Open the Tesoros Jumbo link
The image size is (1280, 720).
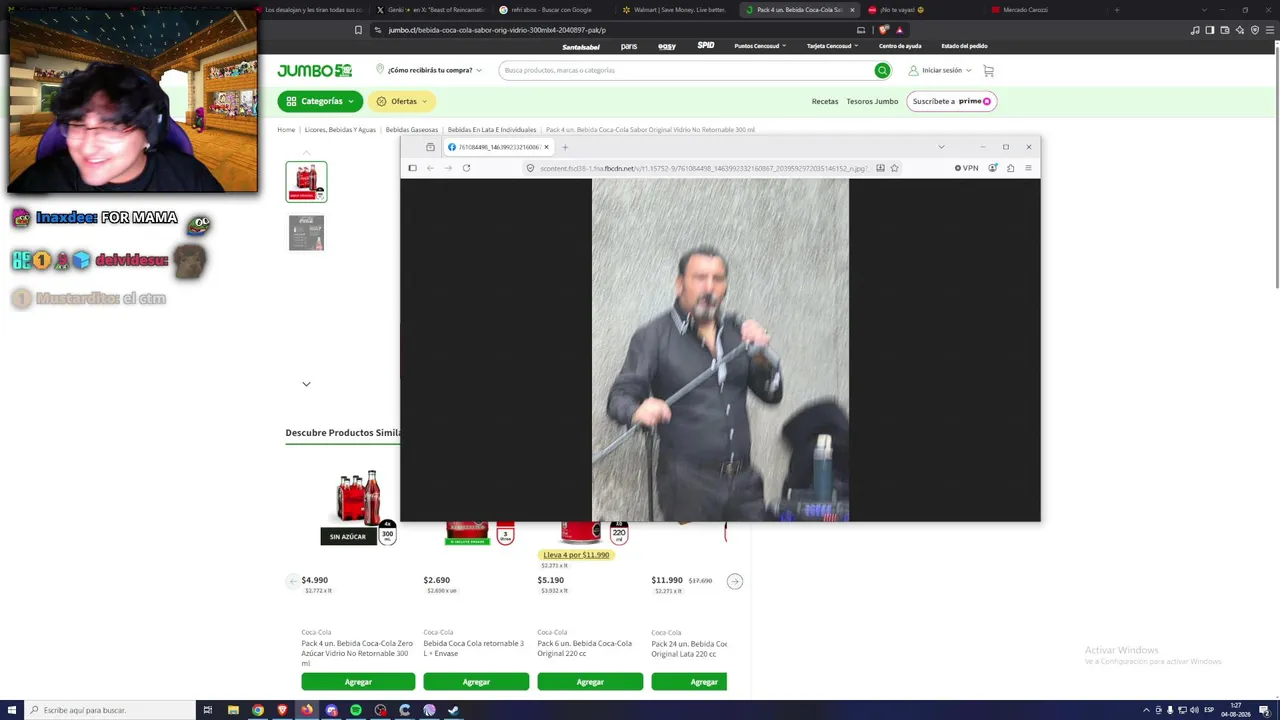click(x=872, y=101)
